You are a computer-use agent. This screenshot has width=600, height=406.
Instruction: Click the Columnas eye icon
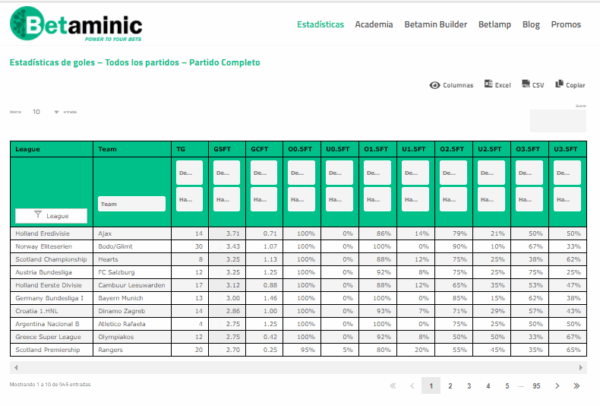(434, 85)
